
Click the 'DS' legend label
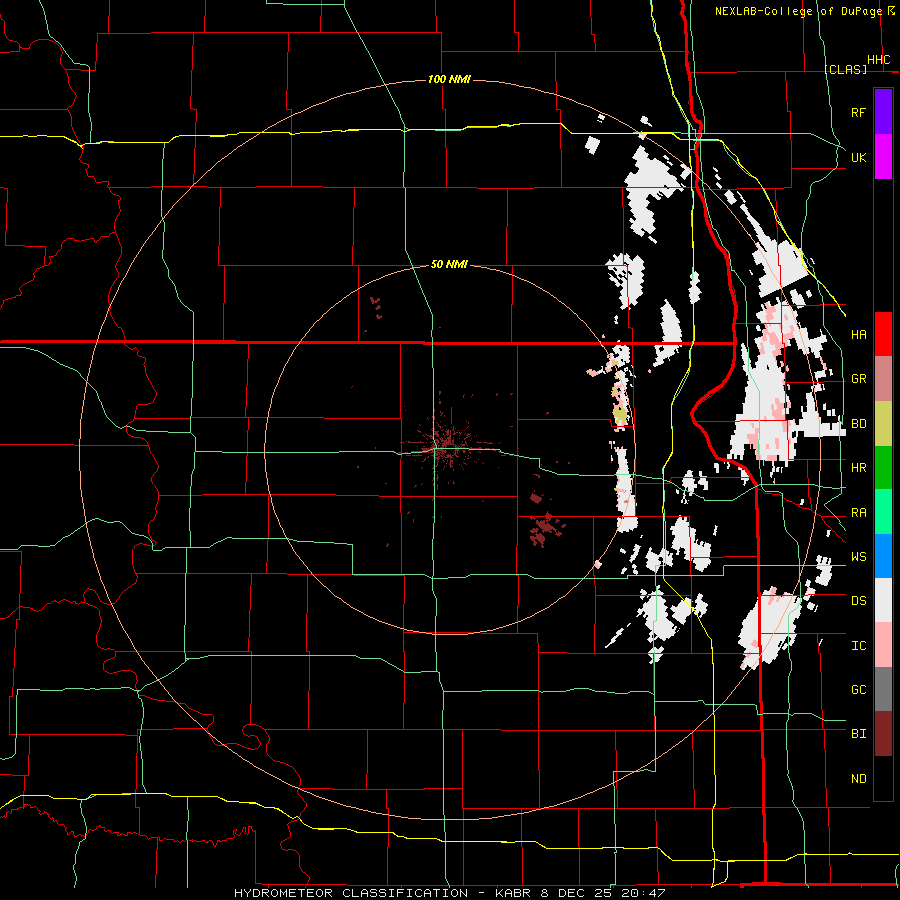[858, 601]
